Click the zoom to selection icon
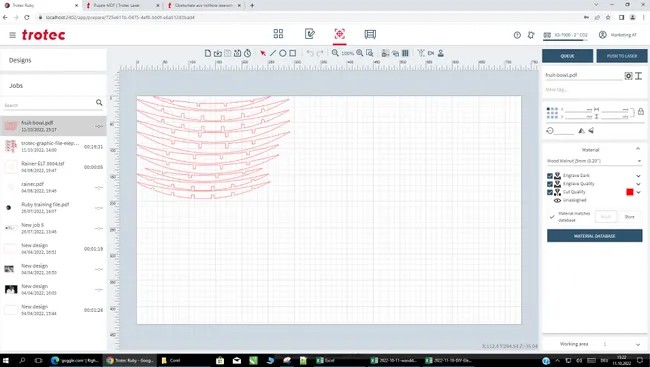Viewport: 650px width, 367px height. coord(370,53)
